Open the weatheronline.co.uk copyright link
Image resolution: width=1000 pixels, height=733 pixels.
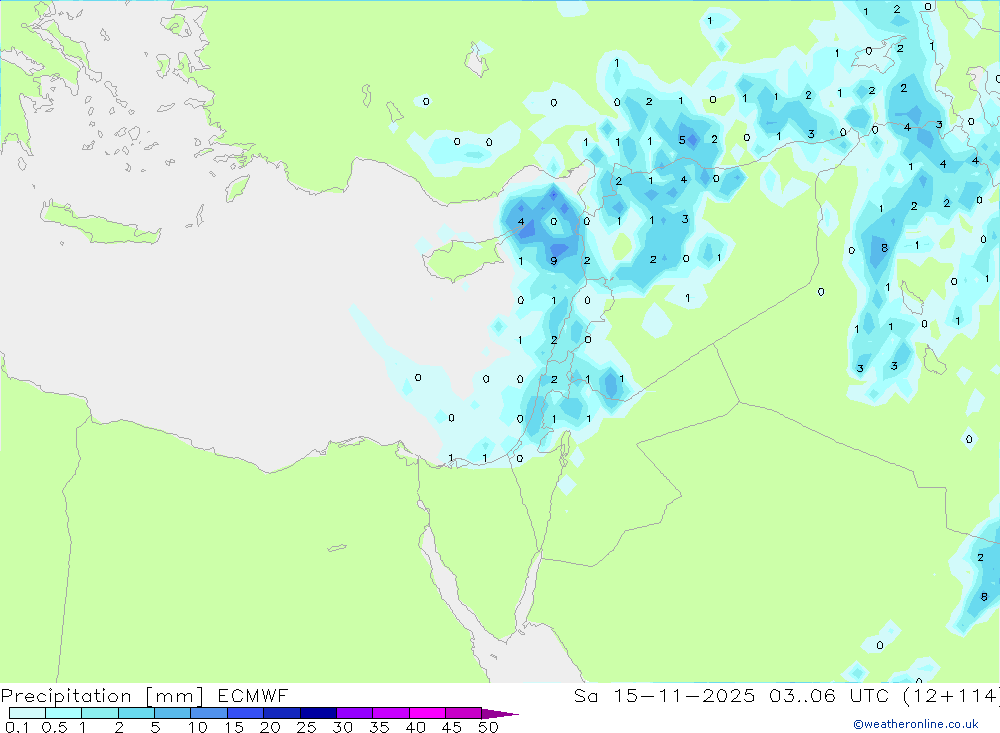point(916,724)
